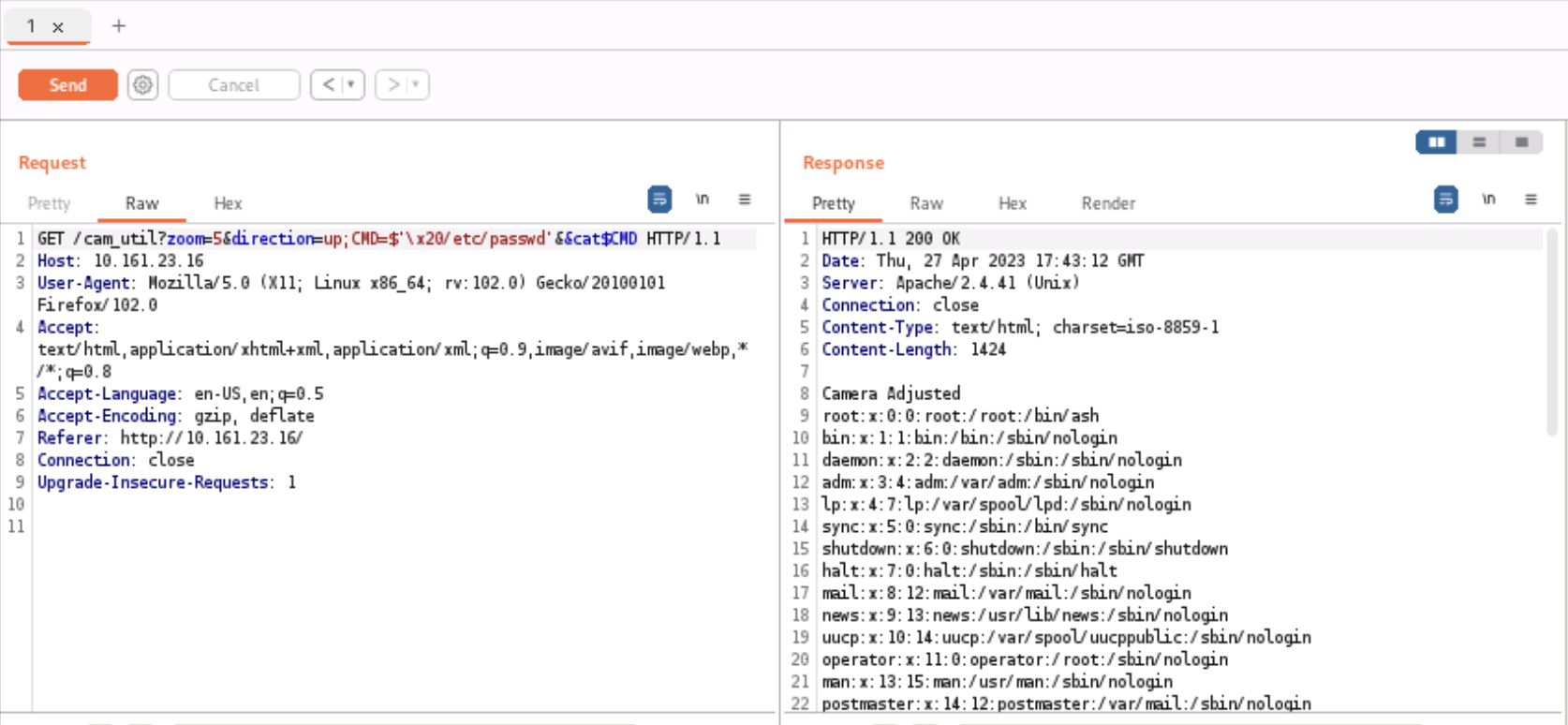Add a new Repeater tab with plus
Screen dimensions: 1568x725
click(x=118, y=26)
